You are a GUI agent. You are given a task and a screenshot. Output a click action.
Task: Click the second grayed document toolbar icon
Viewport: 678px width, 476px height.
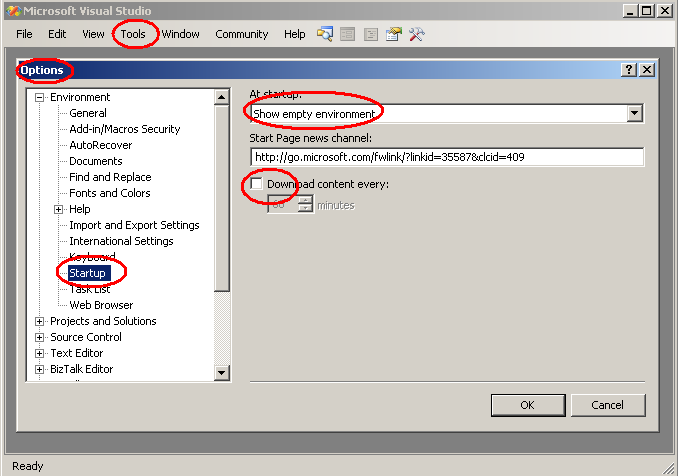click(371, 34)
